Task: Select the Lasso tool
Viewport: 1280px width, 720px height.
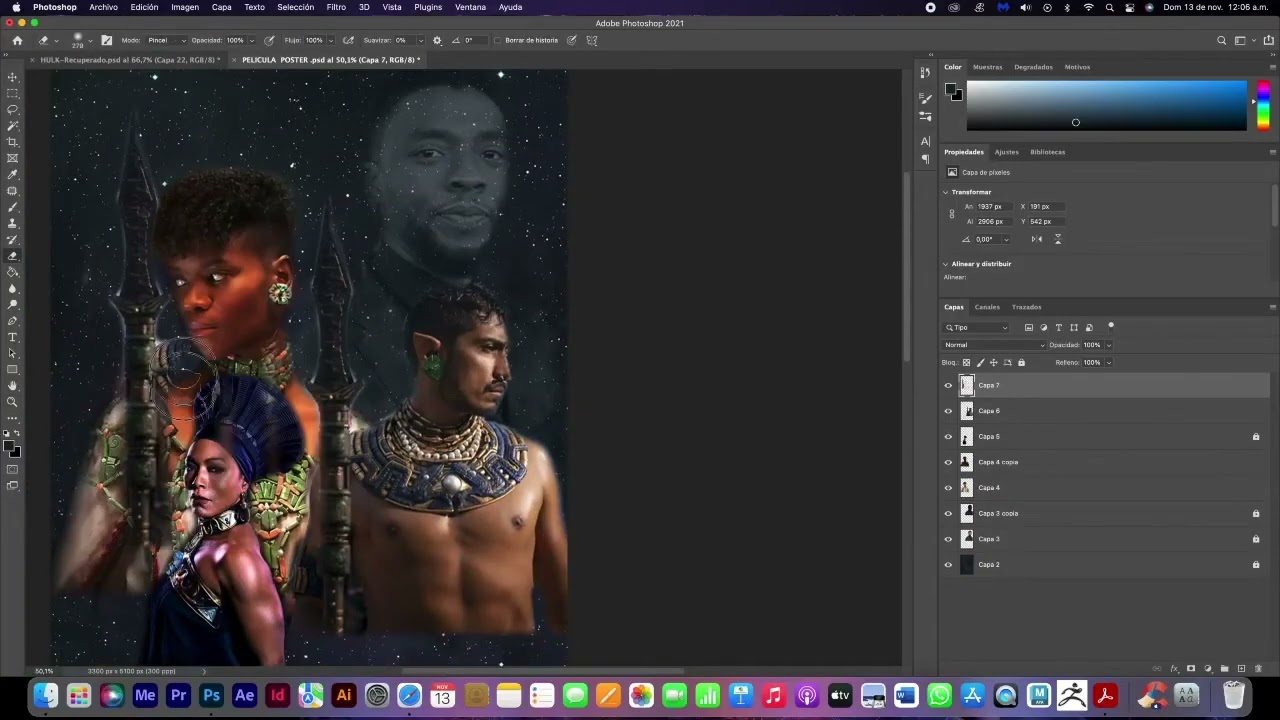Action: click(13, 109)
